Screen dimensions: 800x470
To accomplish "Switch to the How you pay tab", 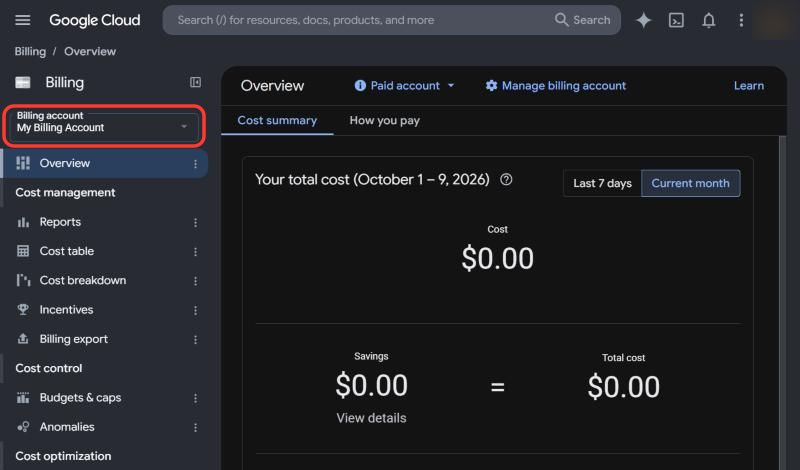I will coord(385,120).
